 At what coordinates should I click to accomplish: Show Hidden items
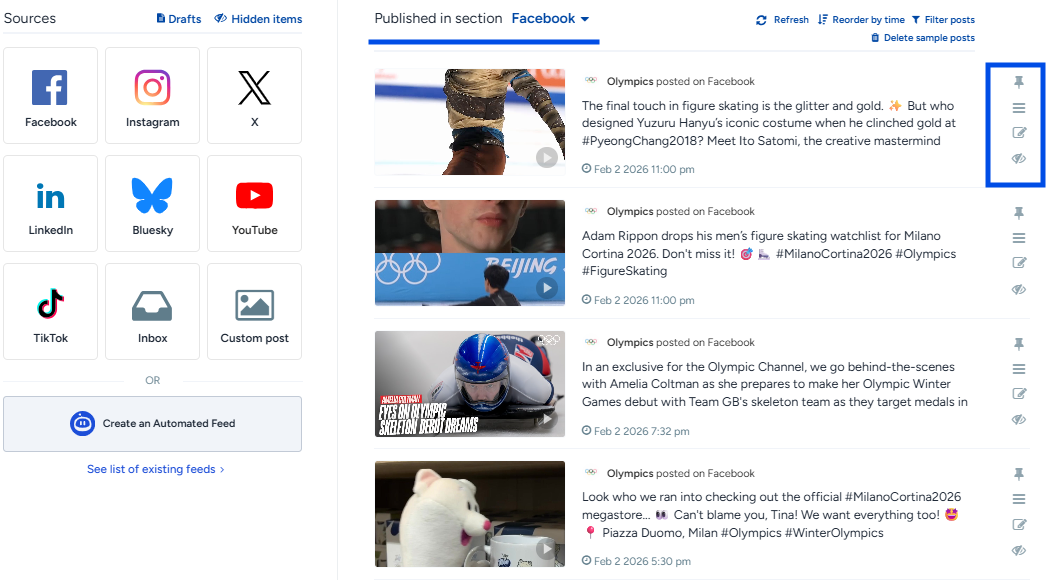(258, 19)
